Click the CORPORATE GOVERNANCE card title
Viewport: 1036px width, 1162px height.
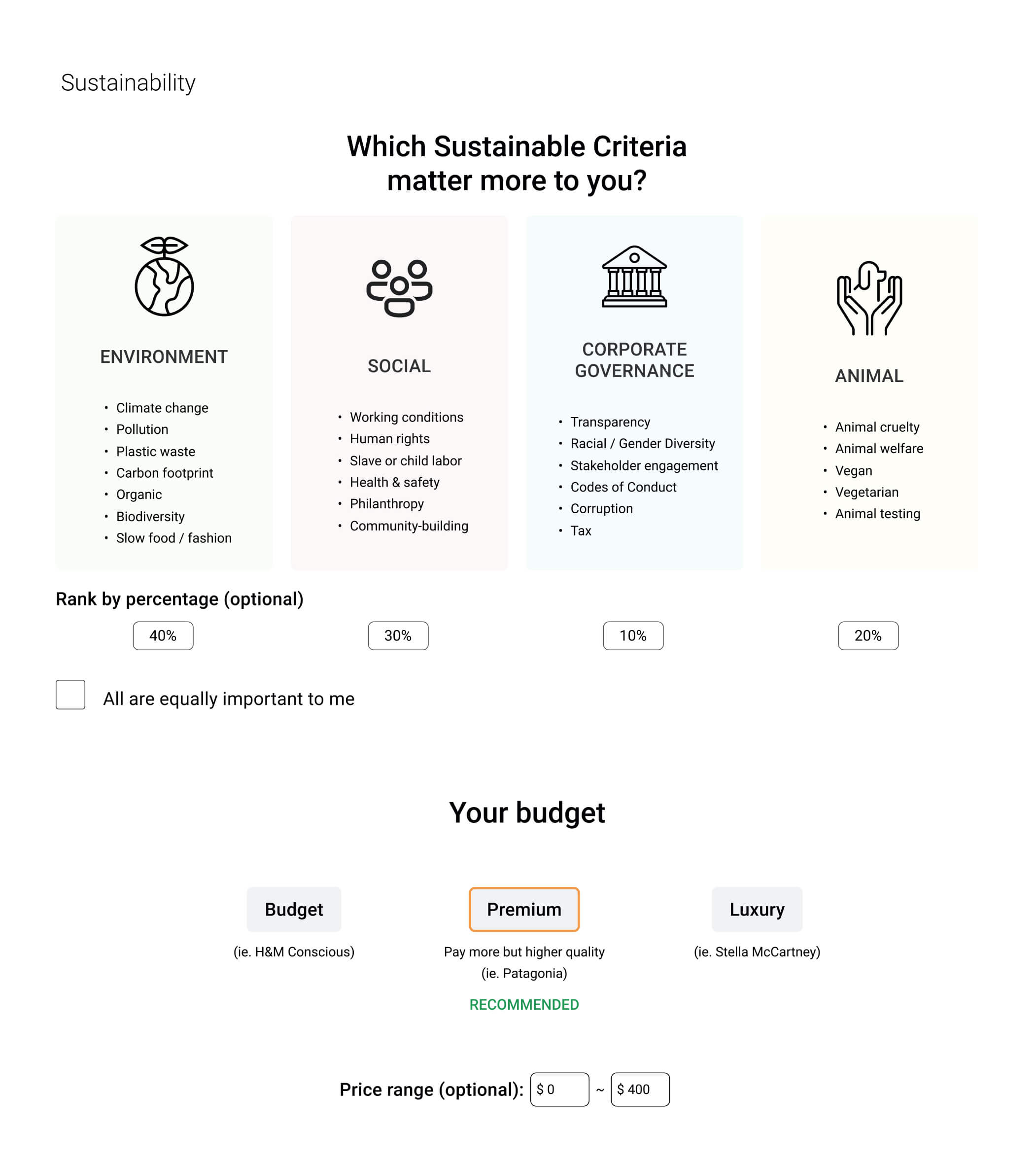point(634,360)
